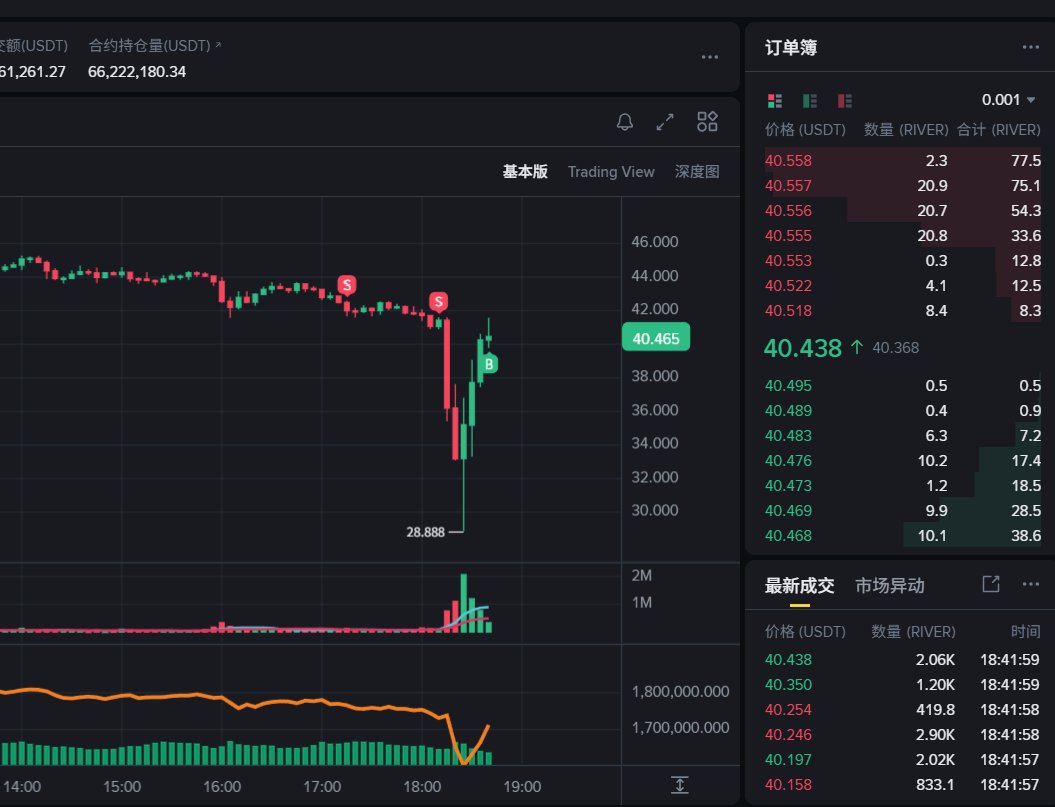Switch to the Trading View chart tab
The height and width of the screenshot is (807, 1055).
(611, 172)
